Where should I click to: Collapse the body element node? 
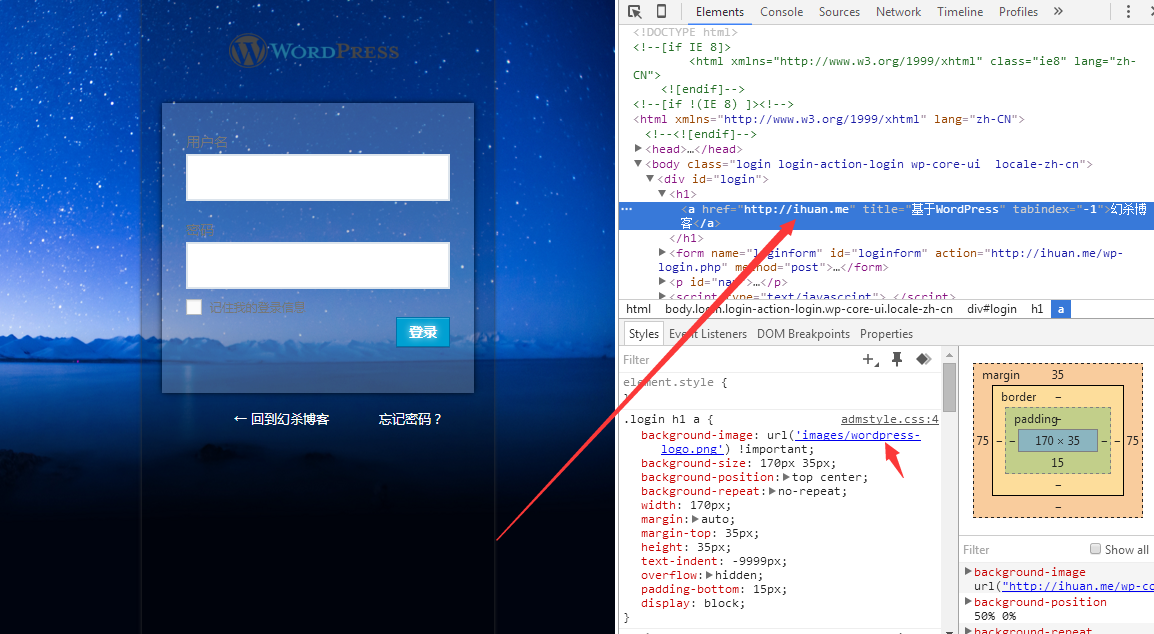coord(638,164)
